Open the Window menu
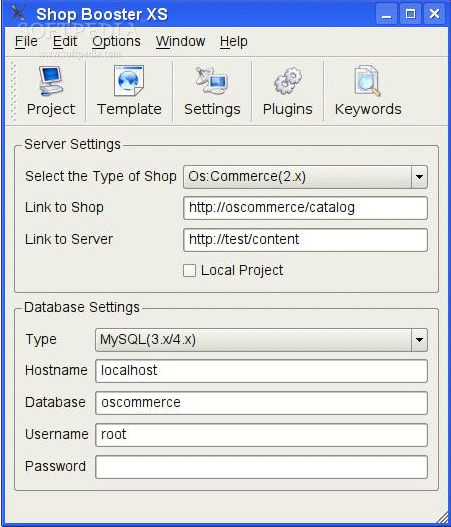Image resolution: width=451 pixels, height=527 pixels. (x=180, y=42)
